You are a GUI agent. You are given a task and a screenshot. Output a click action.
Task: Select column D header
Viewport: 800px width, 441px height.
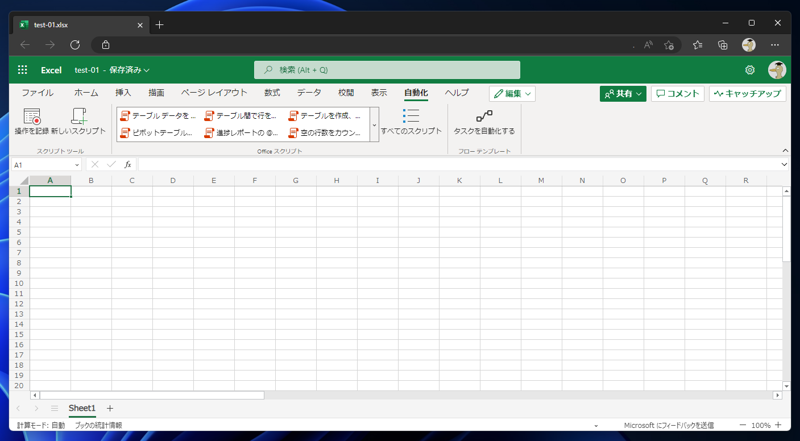click(x=173, y=181)
